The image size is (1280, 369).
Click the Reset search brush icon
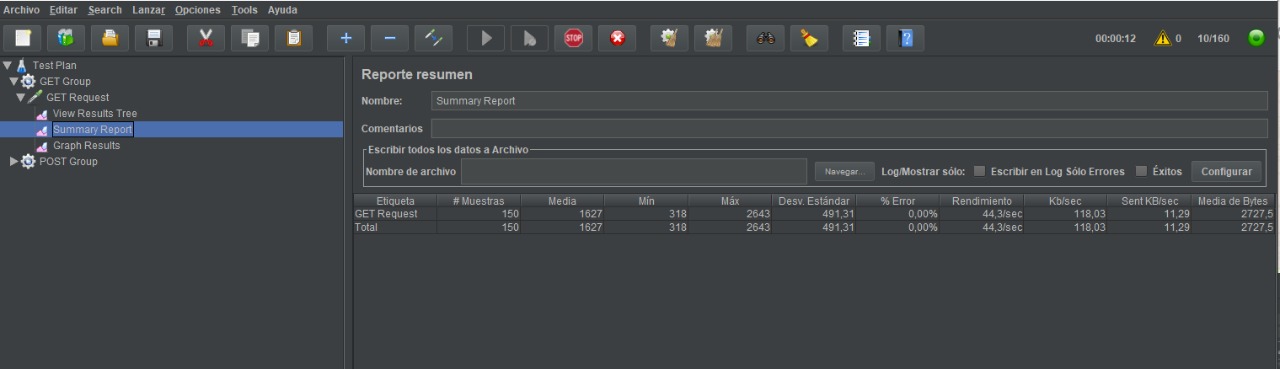(x=810, y=38)
